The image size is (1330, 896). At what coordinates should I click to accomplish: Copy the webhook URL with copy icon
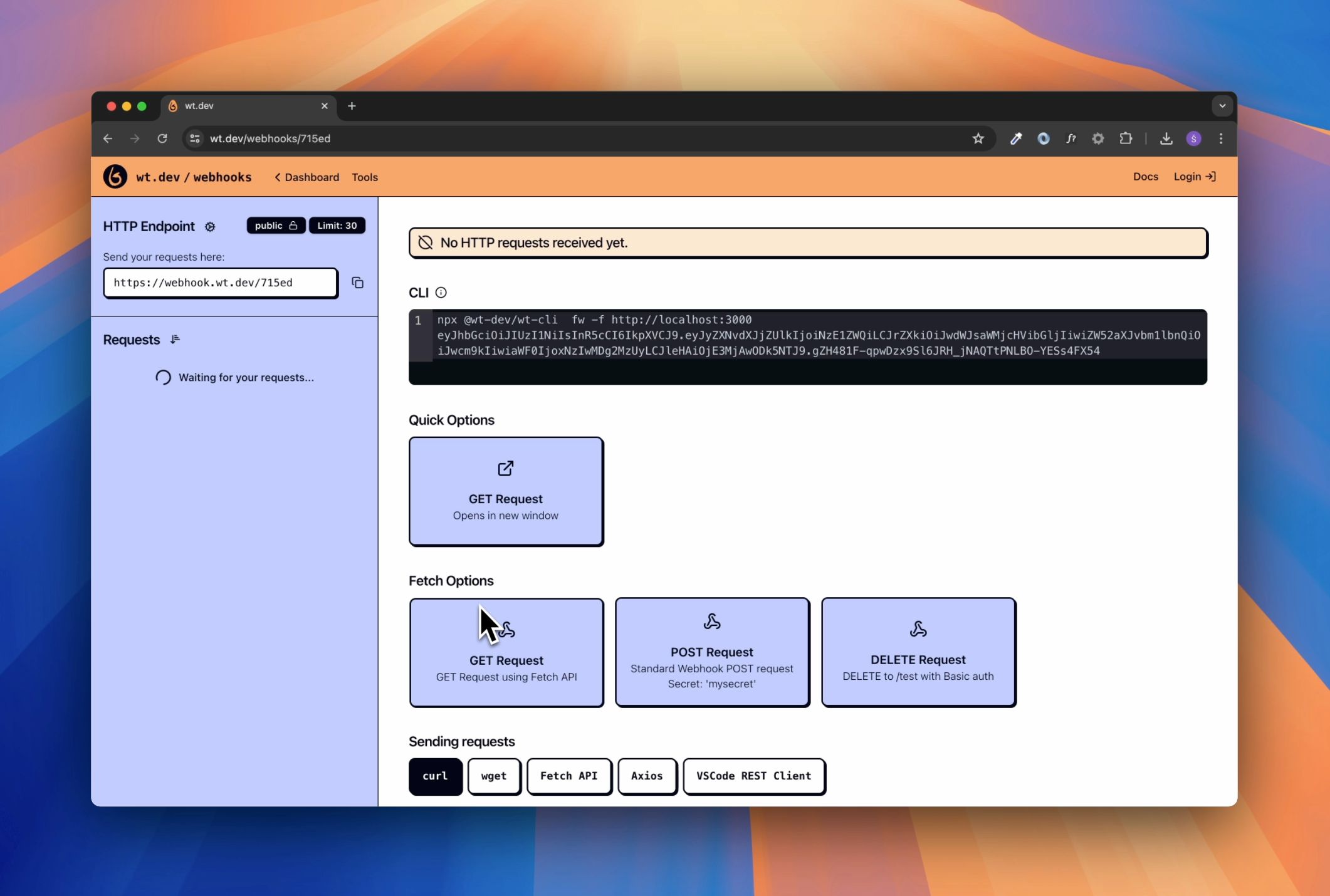click(357, 283)
